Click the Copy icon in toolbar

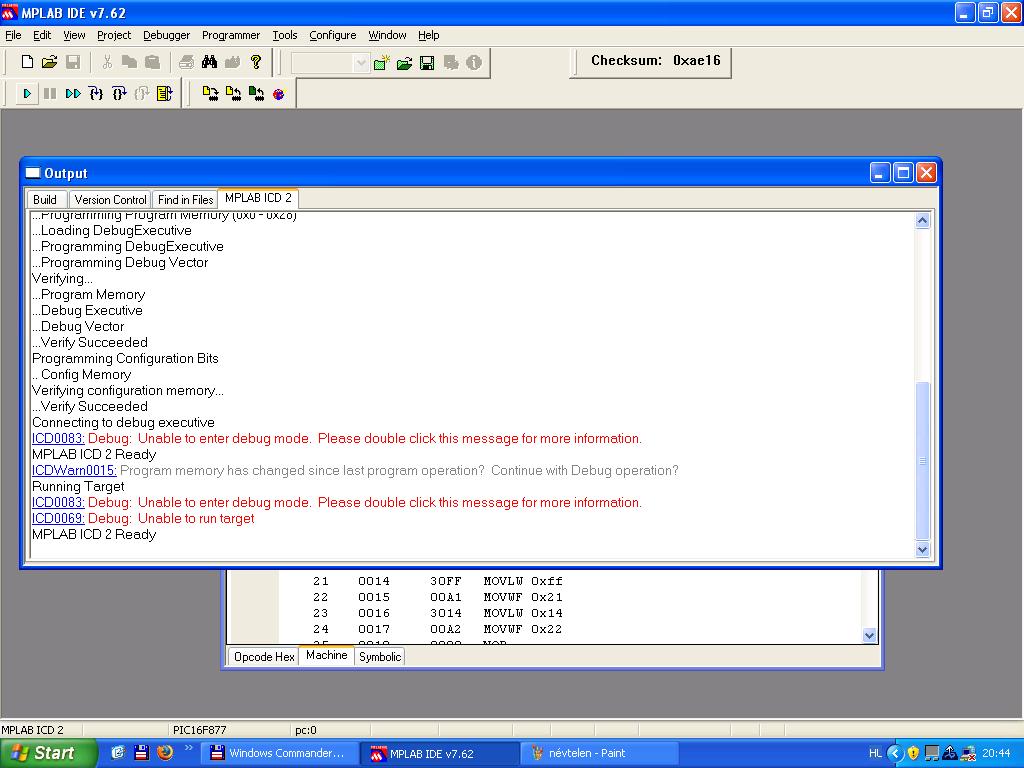(x=129, y=62)
